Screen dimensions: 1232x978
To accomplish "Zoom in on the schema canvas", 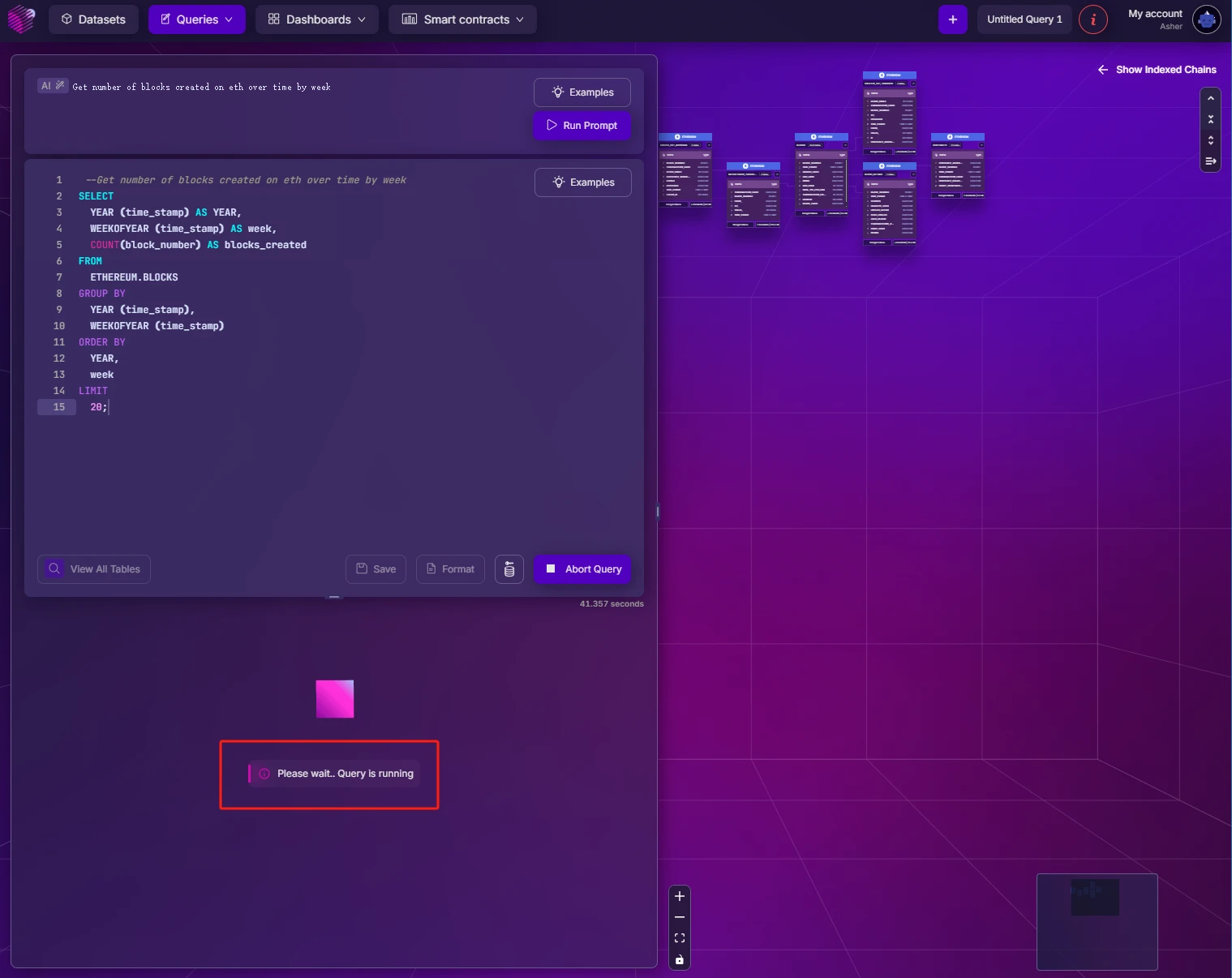I will click(x=680, y=896).
